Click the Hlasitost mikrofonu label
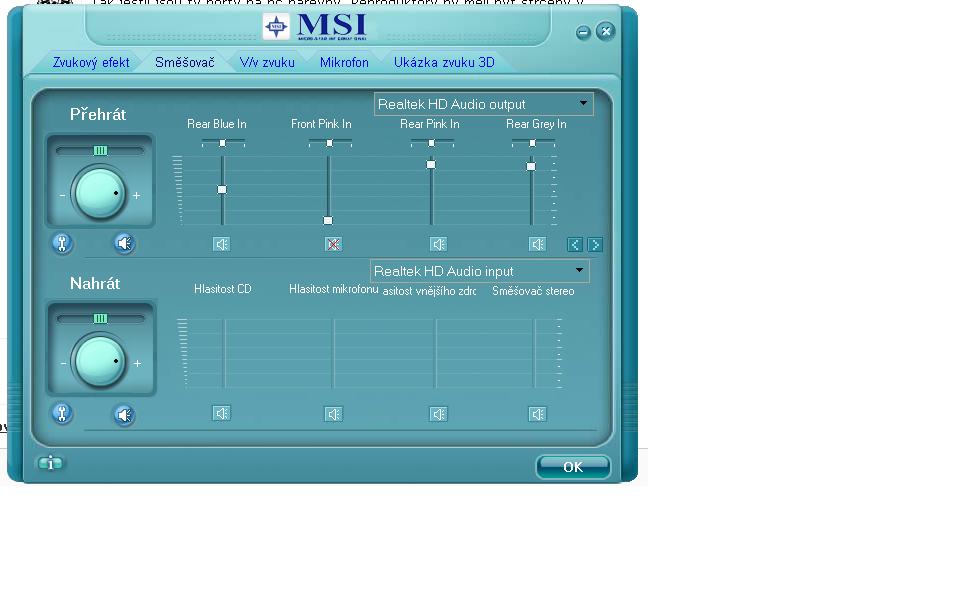 [x=334, y=289]
